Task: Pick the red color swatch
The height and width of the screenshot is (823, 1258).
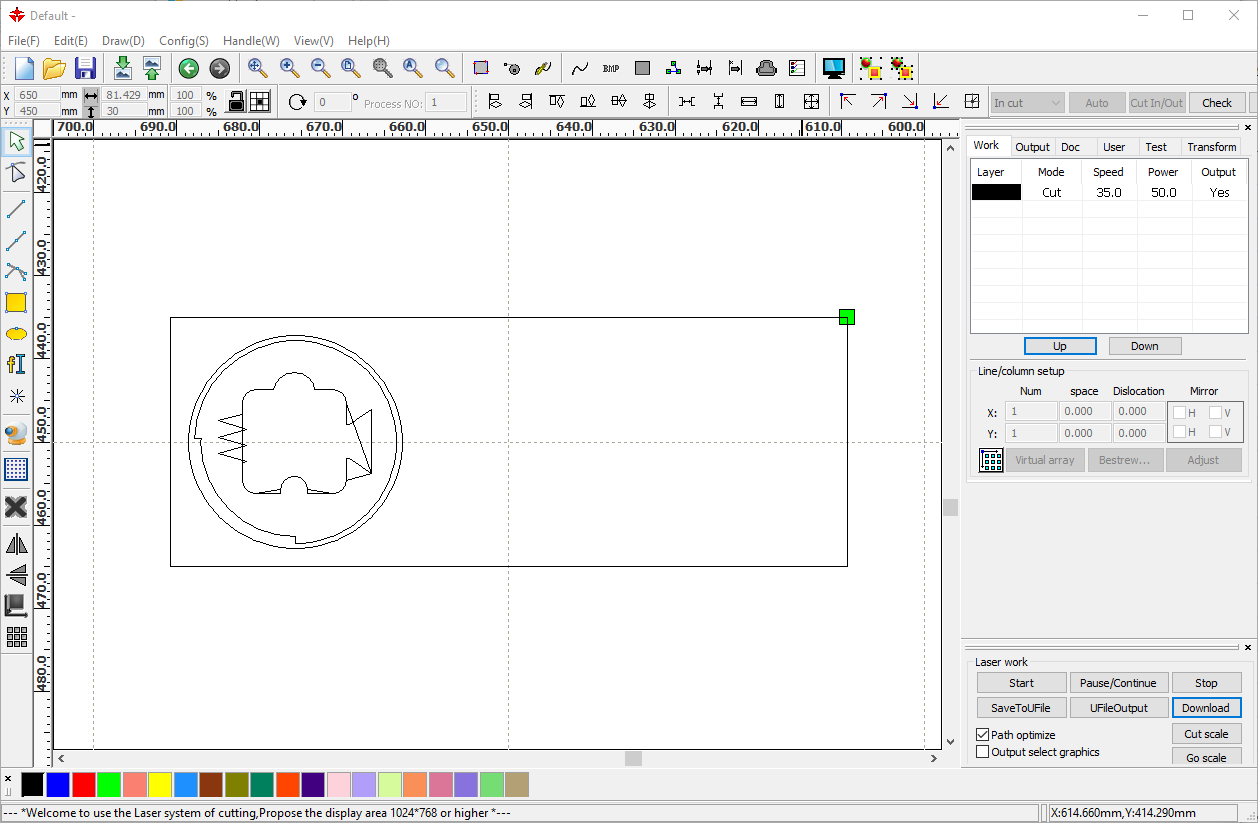Action: click(x=84, y=785)
